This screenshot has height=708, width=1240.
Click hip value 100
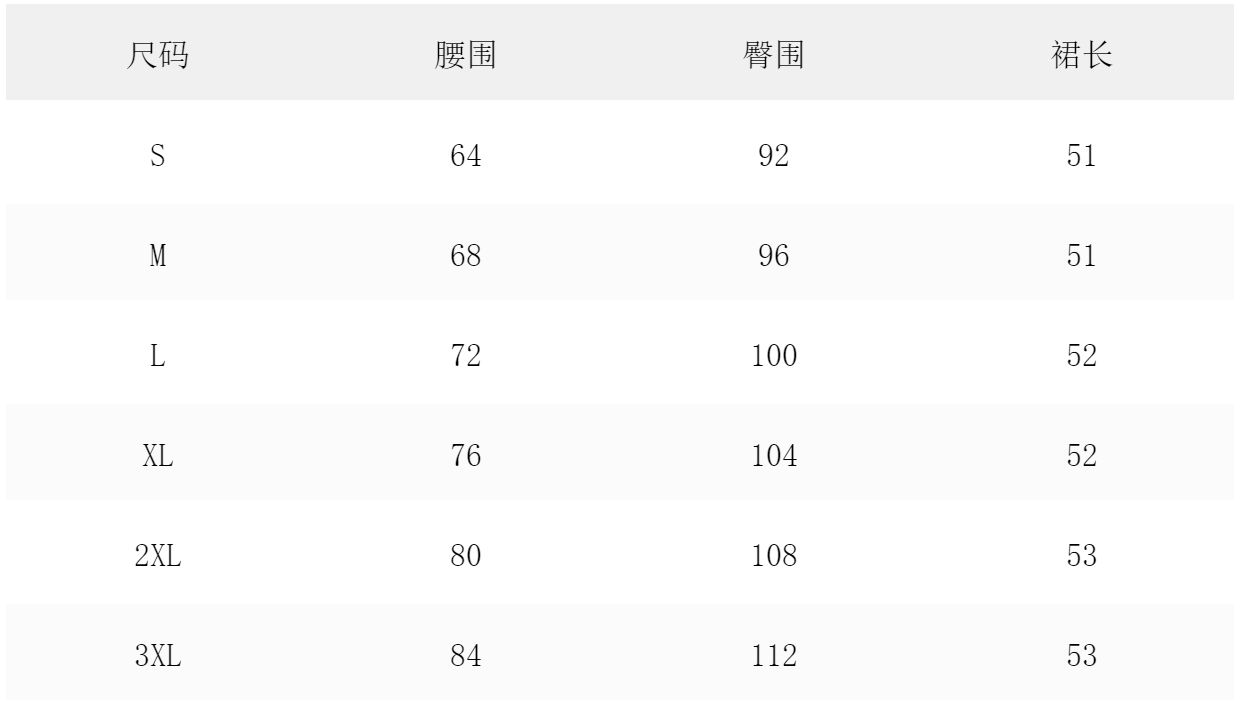pos(774,357)
